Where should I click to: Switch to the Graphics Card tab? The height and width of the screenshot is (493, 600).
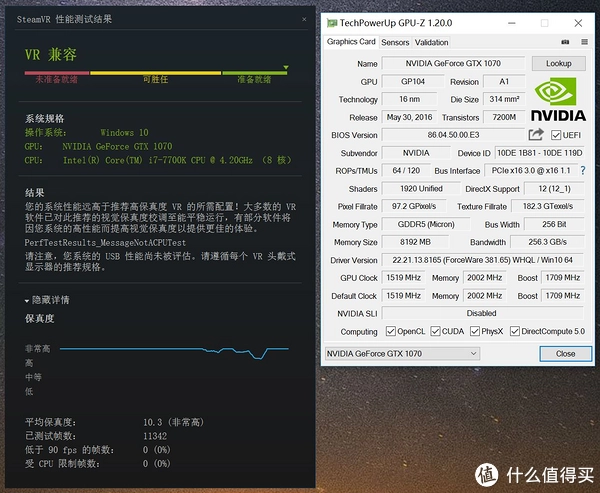[351, 42]
